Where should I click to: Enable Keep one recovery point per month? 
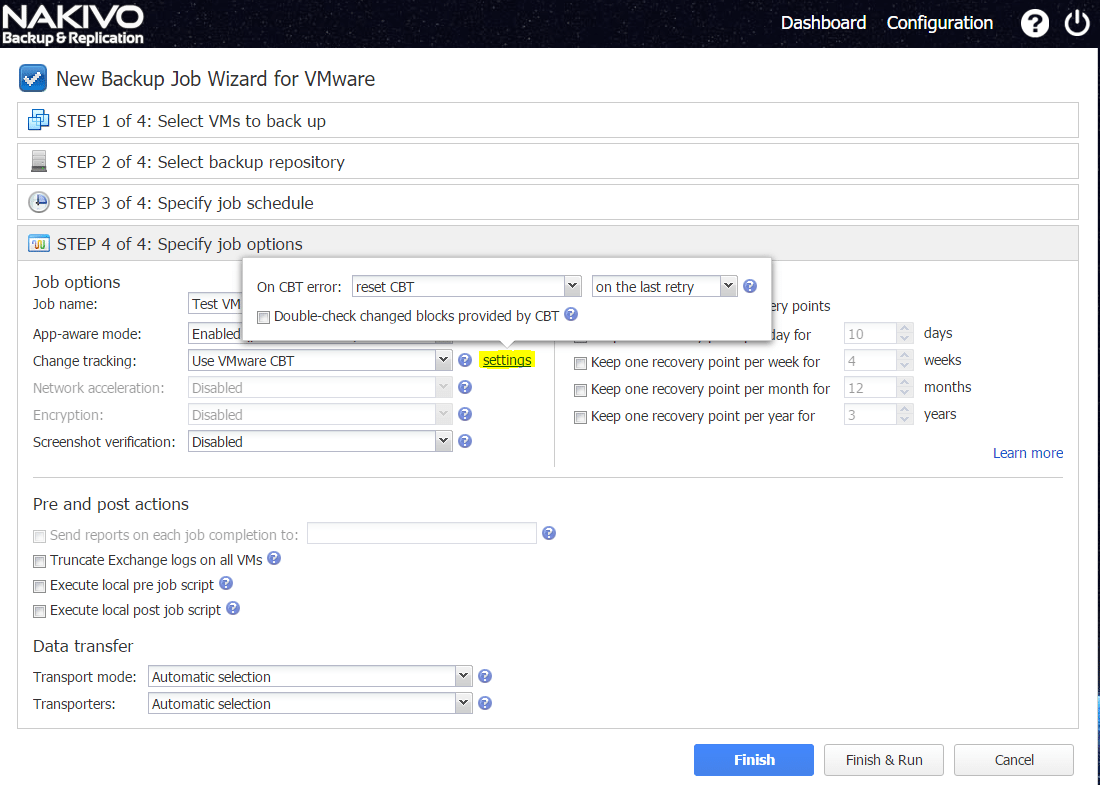(580, 391)
